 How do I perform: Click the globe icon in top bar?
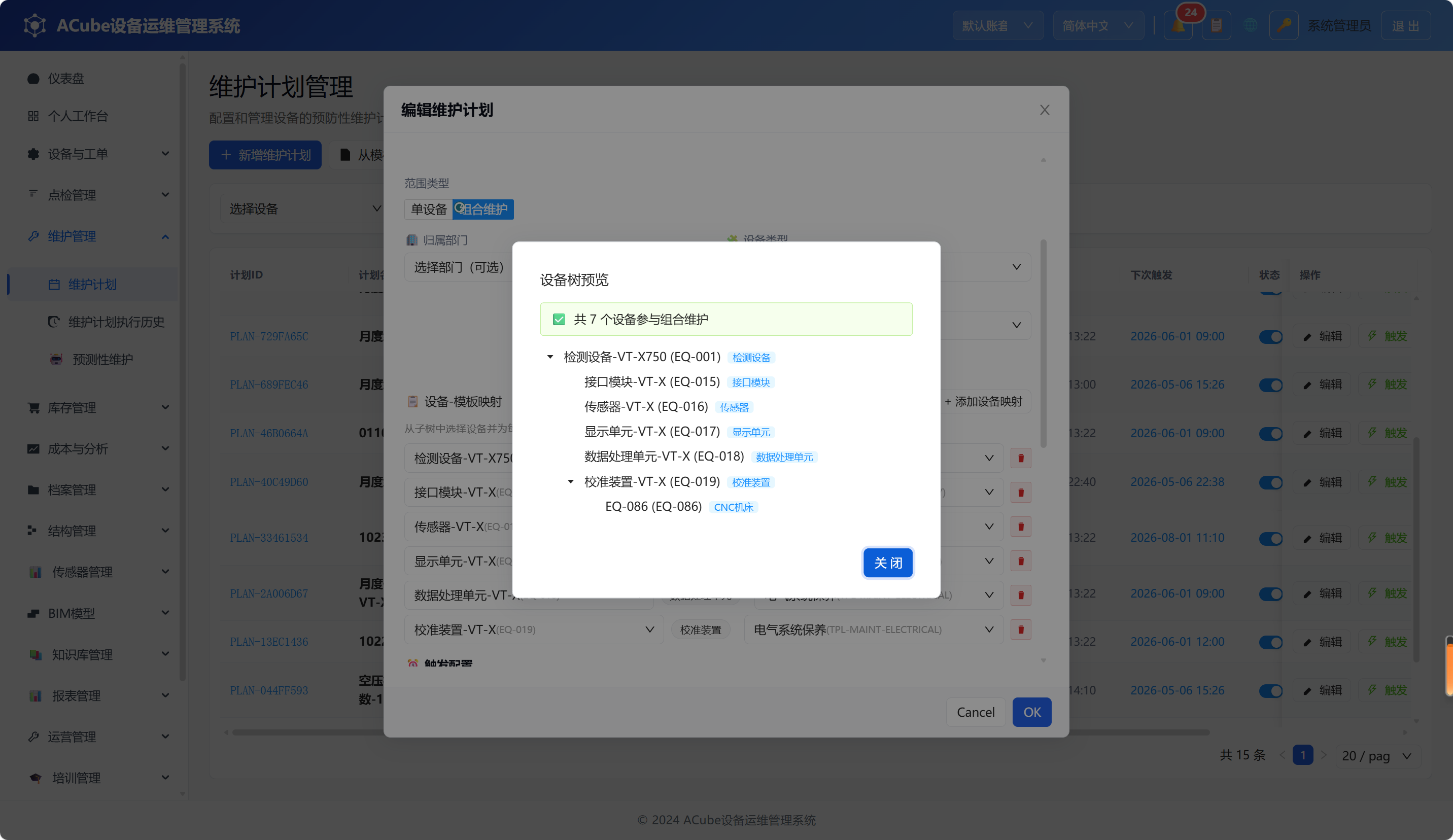click(1250, 26)
